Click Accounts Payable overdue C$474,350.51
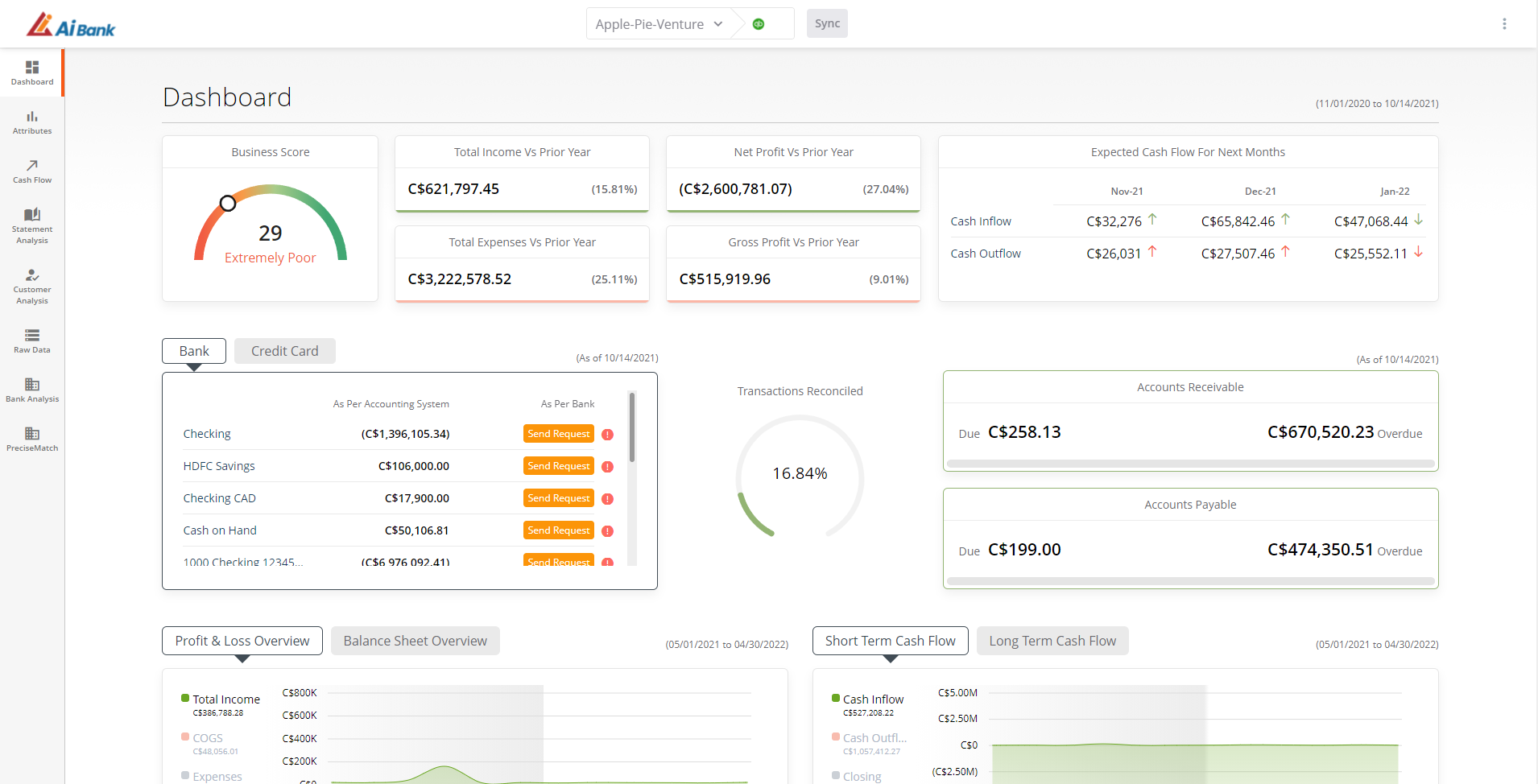Screen dimensions: 1538x784 pyautogui.click(x=1321, y=550)
